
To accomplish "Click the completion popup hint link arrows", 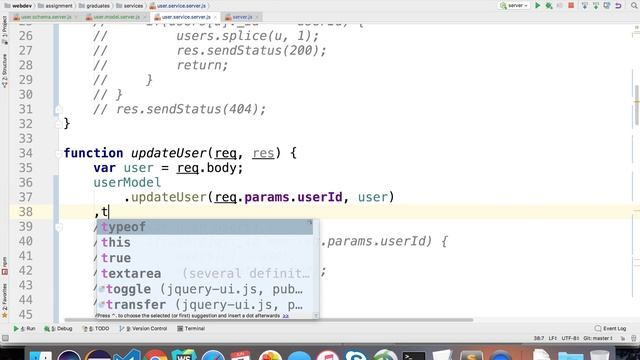I will click(286, 316).
